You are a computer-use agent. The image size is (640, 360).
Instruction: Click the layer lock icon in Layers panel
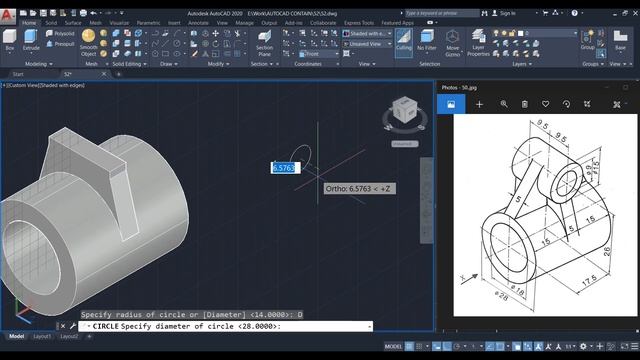click(512, 33)
